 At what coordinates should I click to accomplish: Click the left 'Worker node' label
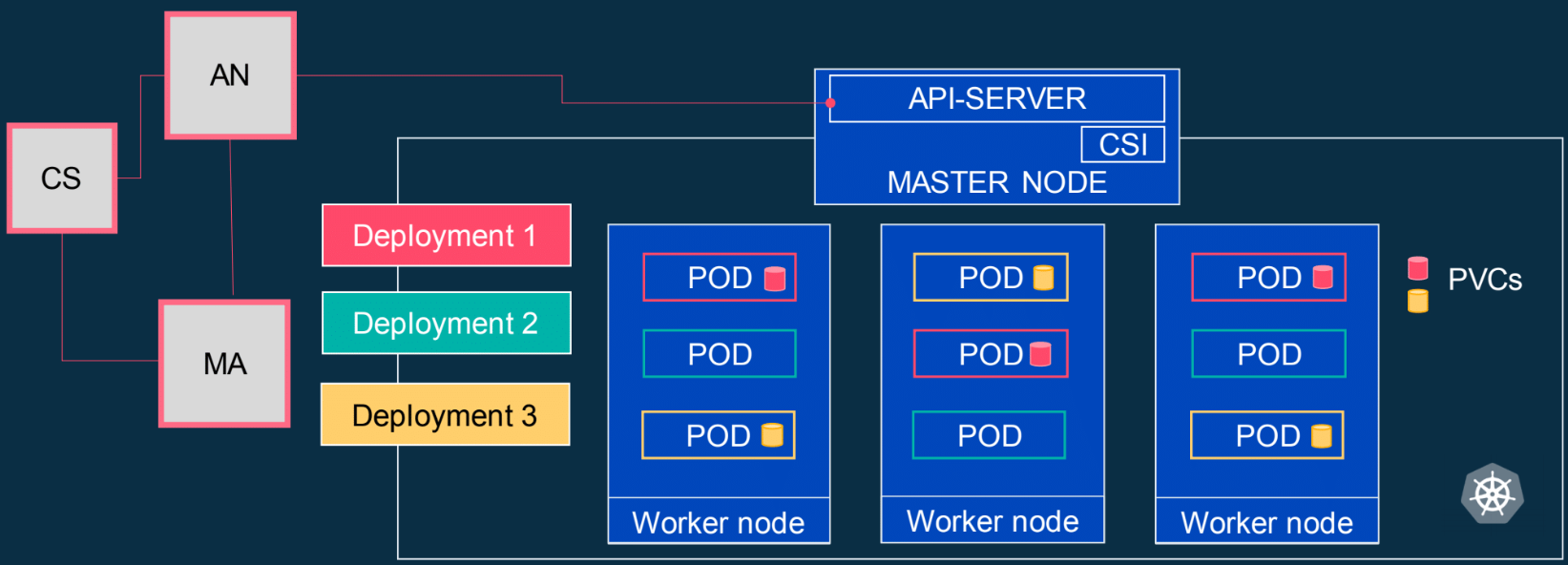tap(719, 523)
